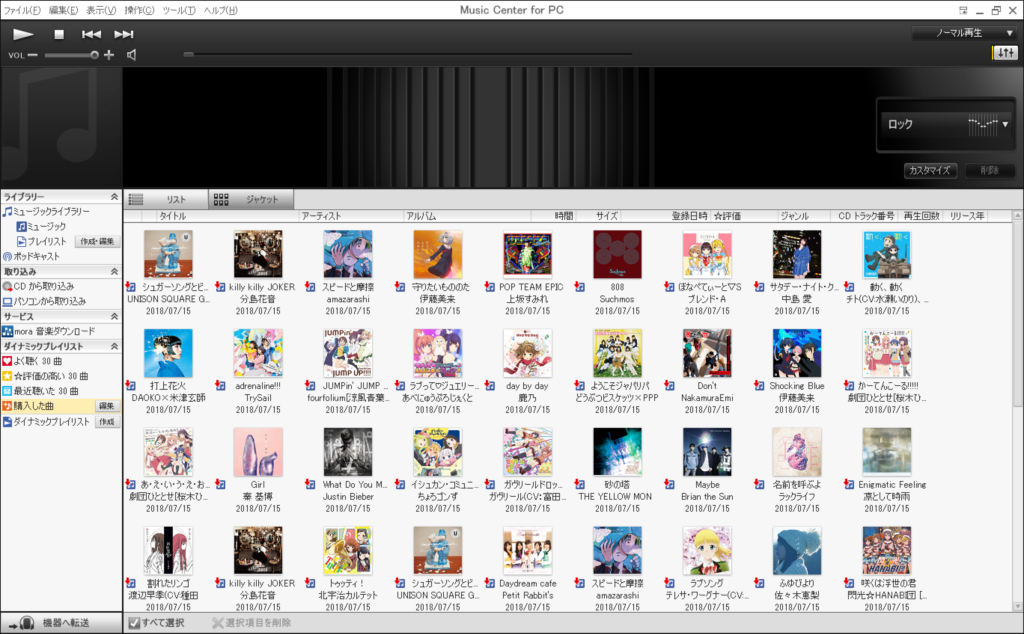The image size is (1024, 634).
Task: Mute audio with the speaker icon
Action: (x=131, y=55)
